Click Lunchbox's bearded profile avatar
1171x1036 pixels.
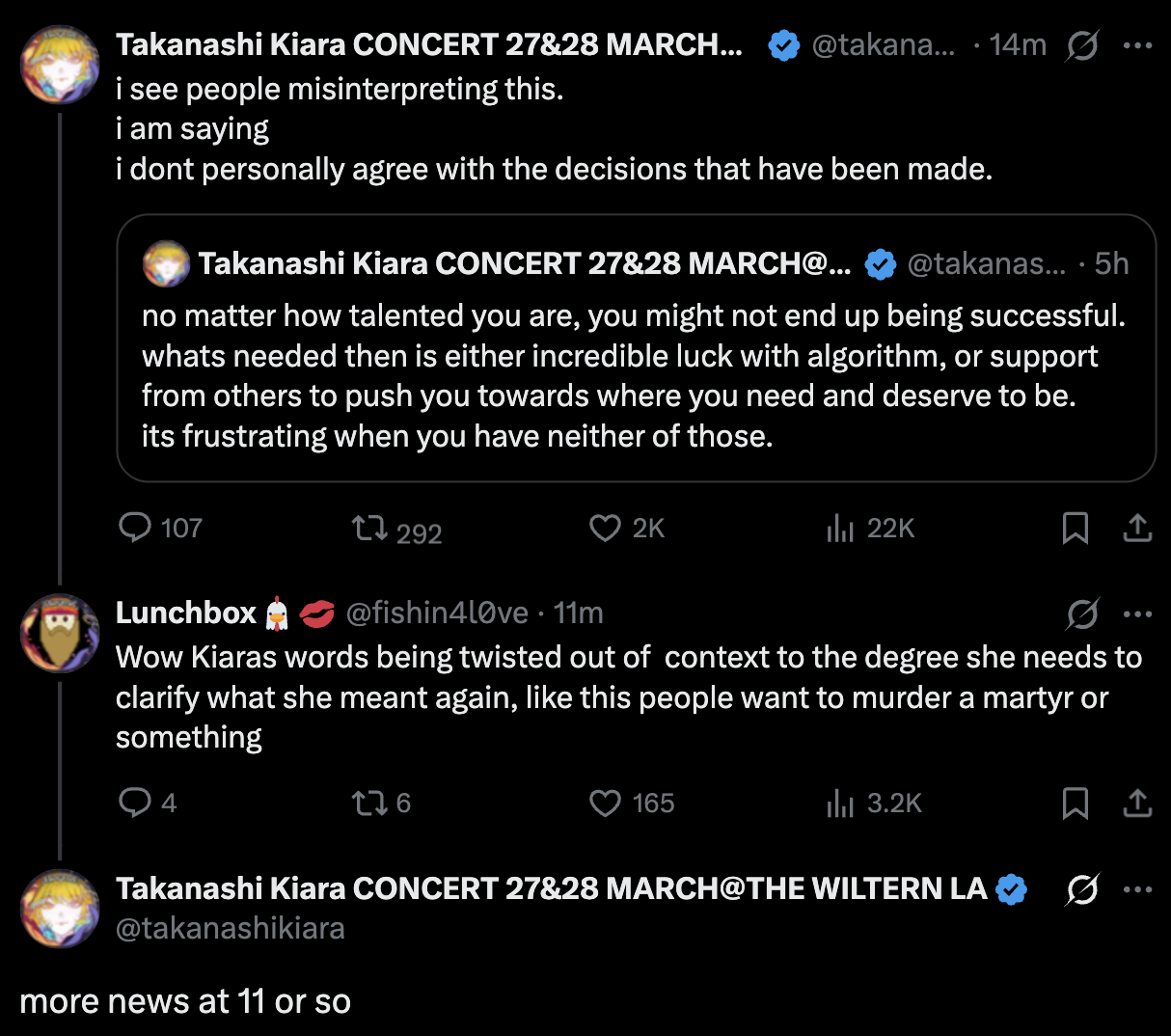click(60, 633)
